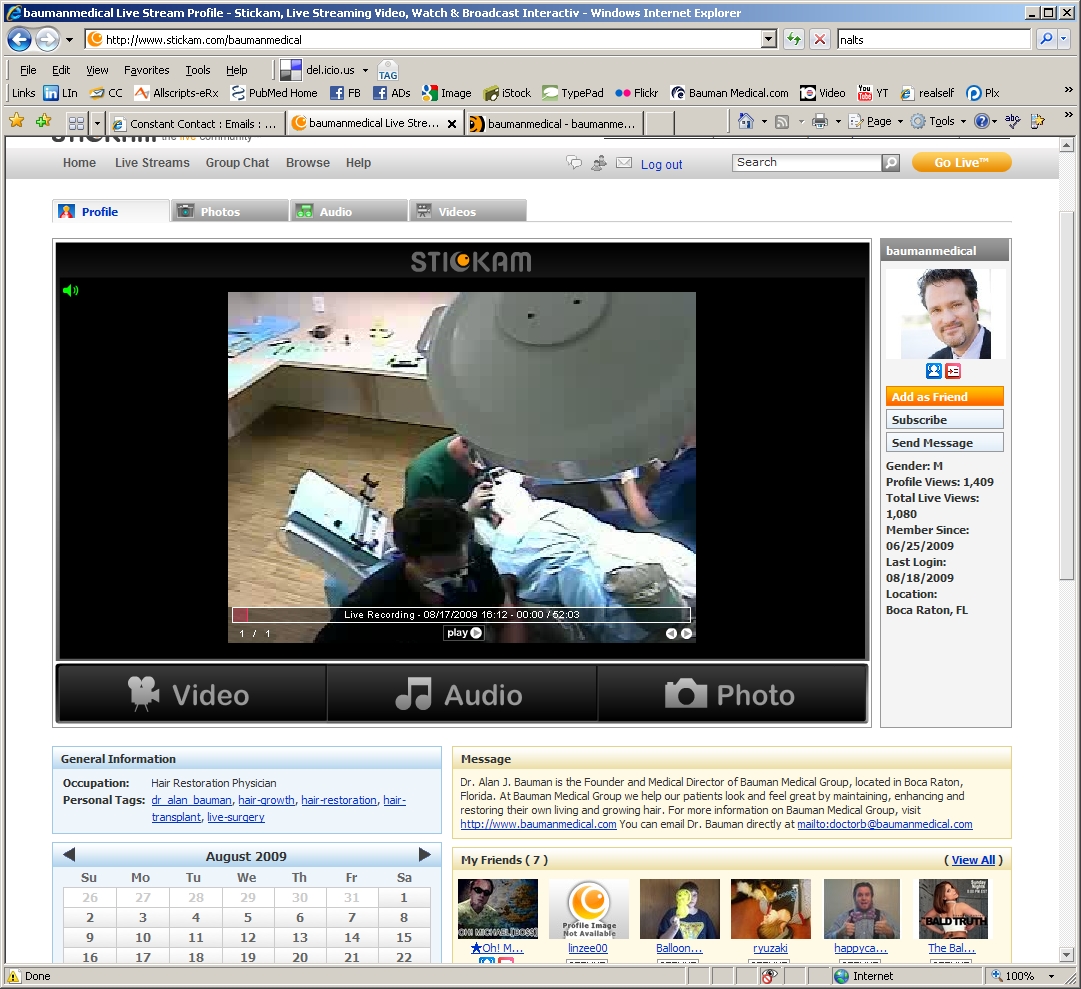Click the blue contact icon under profile photo
The height and width of the screenshot is (989, 1081).
coord(933,371)
